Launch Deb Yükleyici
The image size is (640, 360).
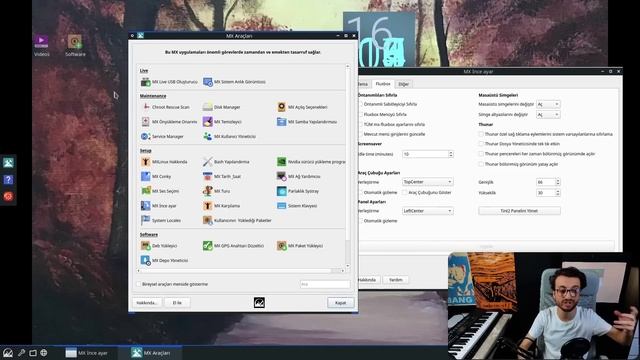[x=159, y=246]
